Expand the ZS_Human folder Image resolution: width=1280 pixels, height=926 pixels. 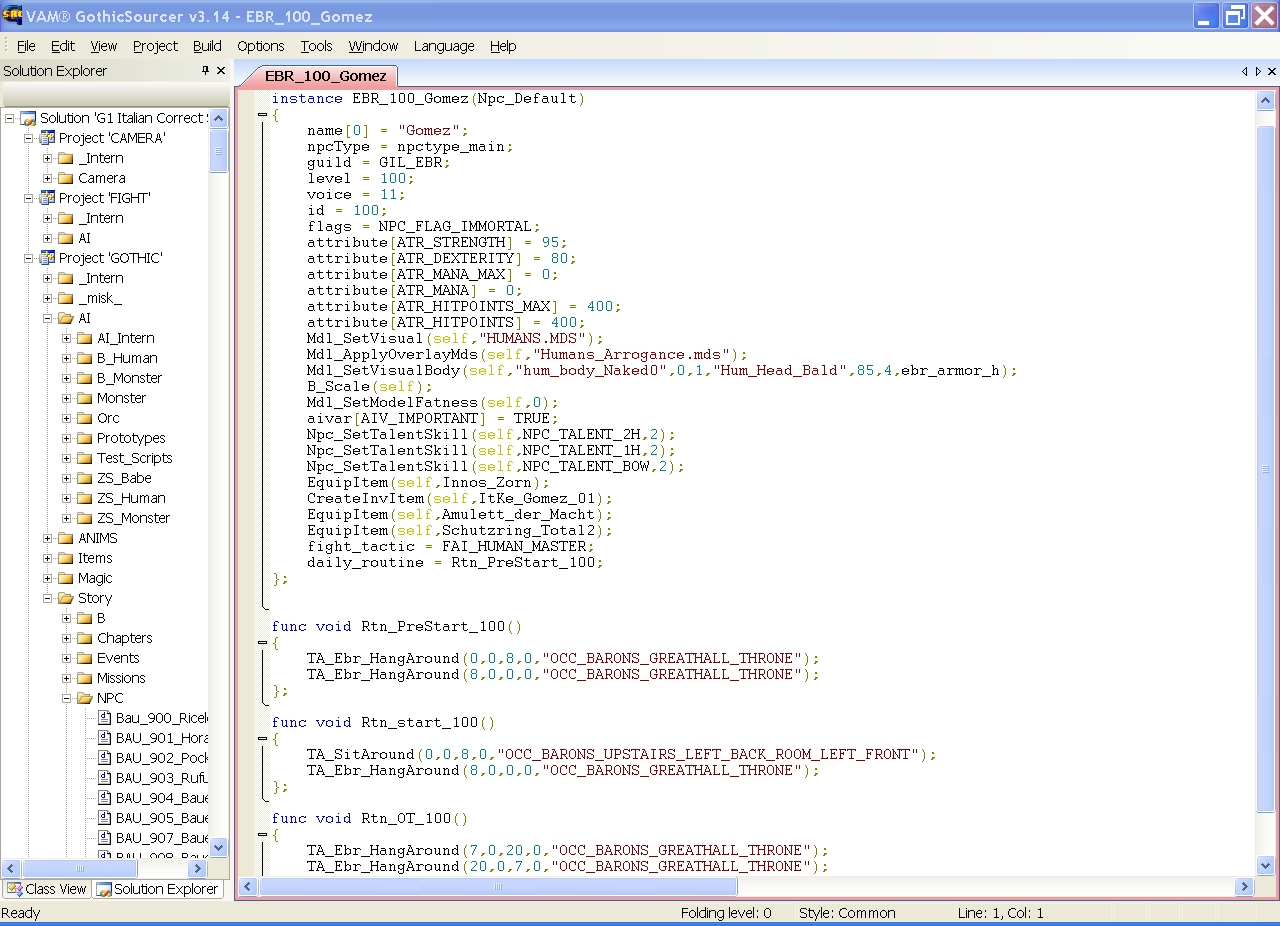click(x=67, y=498)
